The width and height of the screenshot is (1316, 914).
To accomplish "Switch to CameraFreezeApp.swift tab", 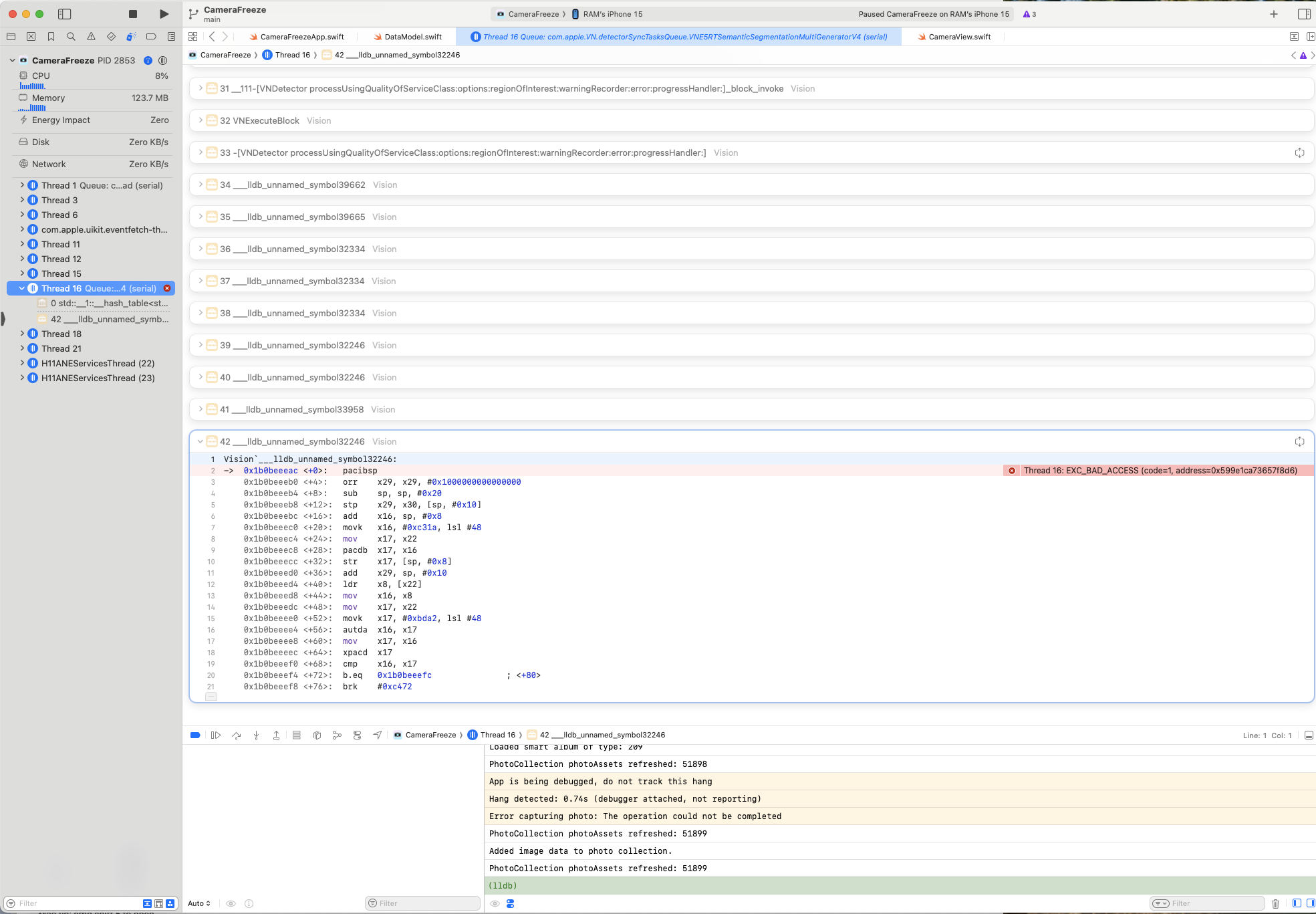I will 297,37.
